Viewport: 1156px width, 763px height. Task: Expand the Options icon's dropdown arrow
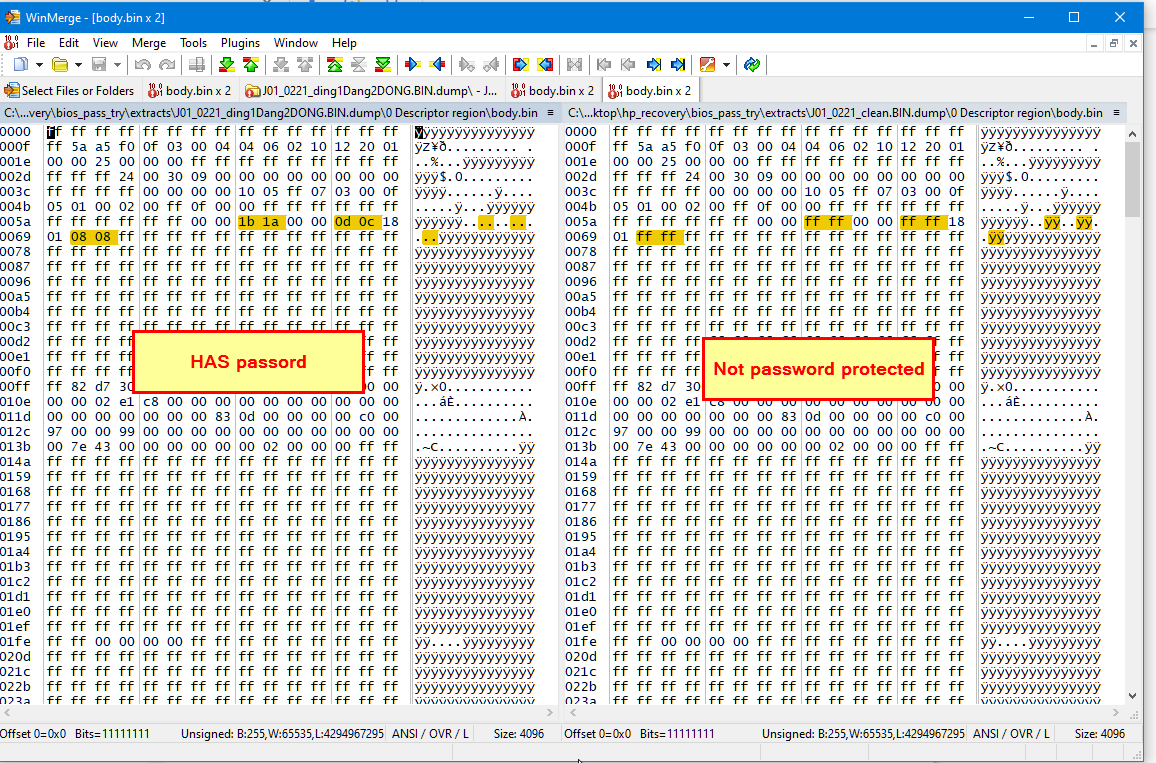tap(726, 65)
